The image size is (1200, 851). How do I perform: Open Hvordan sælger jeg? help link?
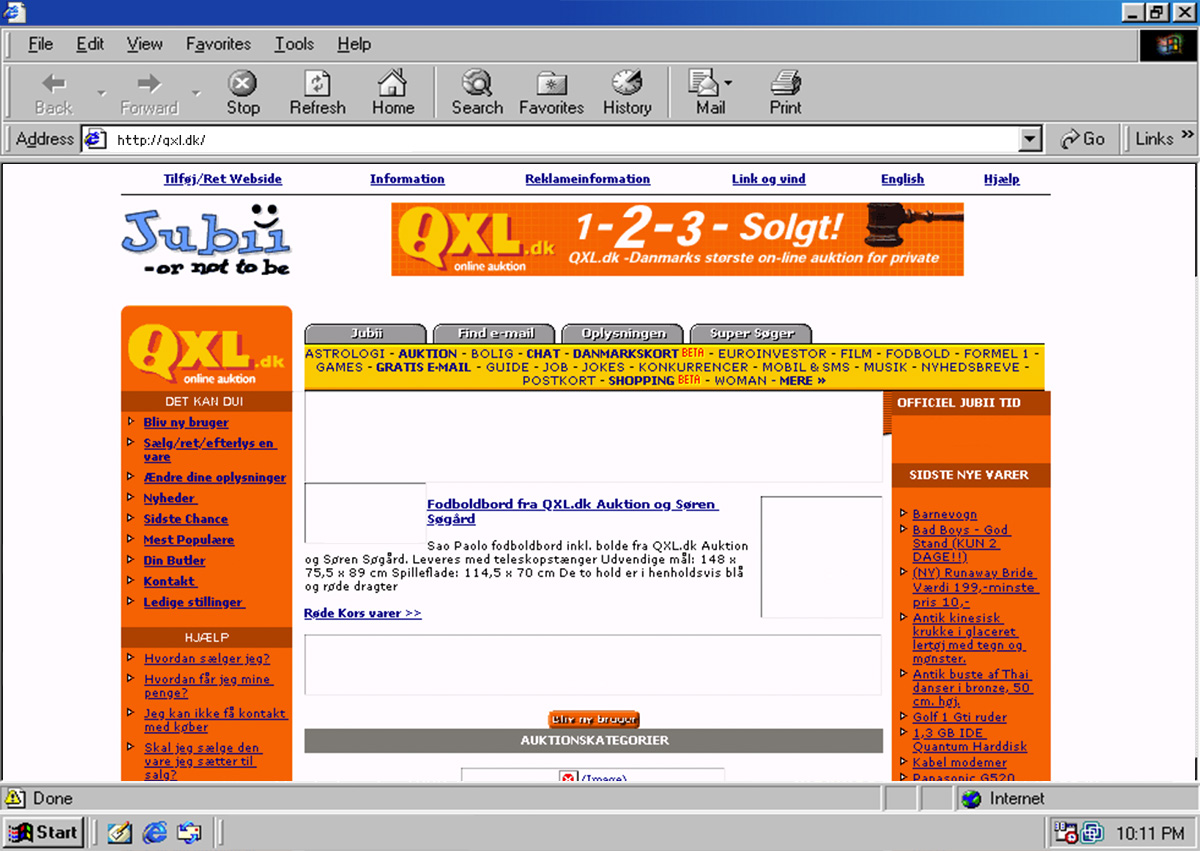[x=207, y=658]
